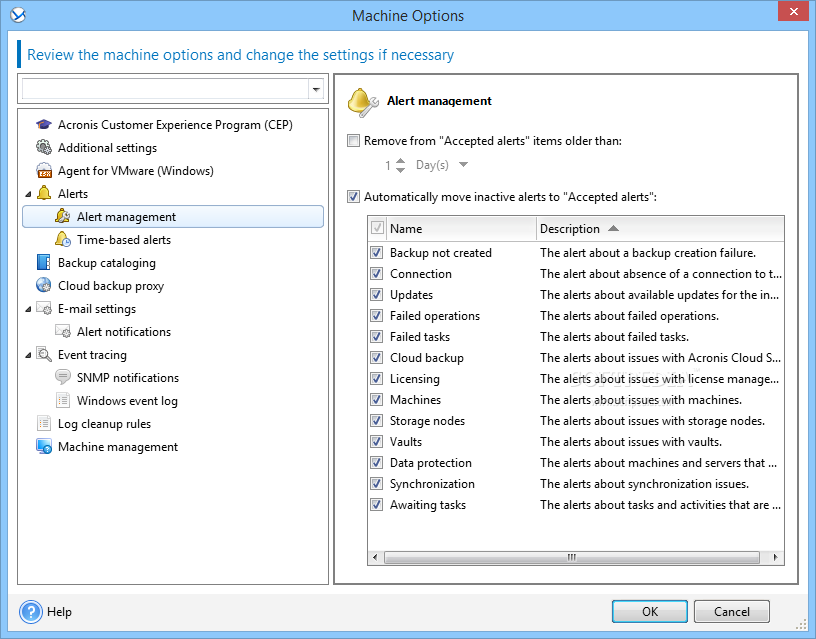816x639 pixels.
Task: Select Machine management tree item
Action: point(118,446)
